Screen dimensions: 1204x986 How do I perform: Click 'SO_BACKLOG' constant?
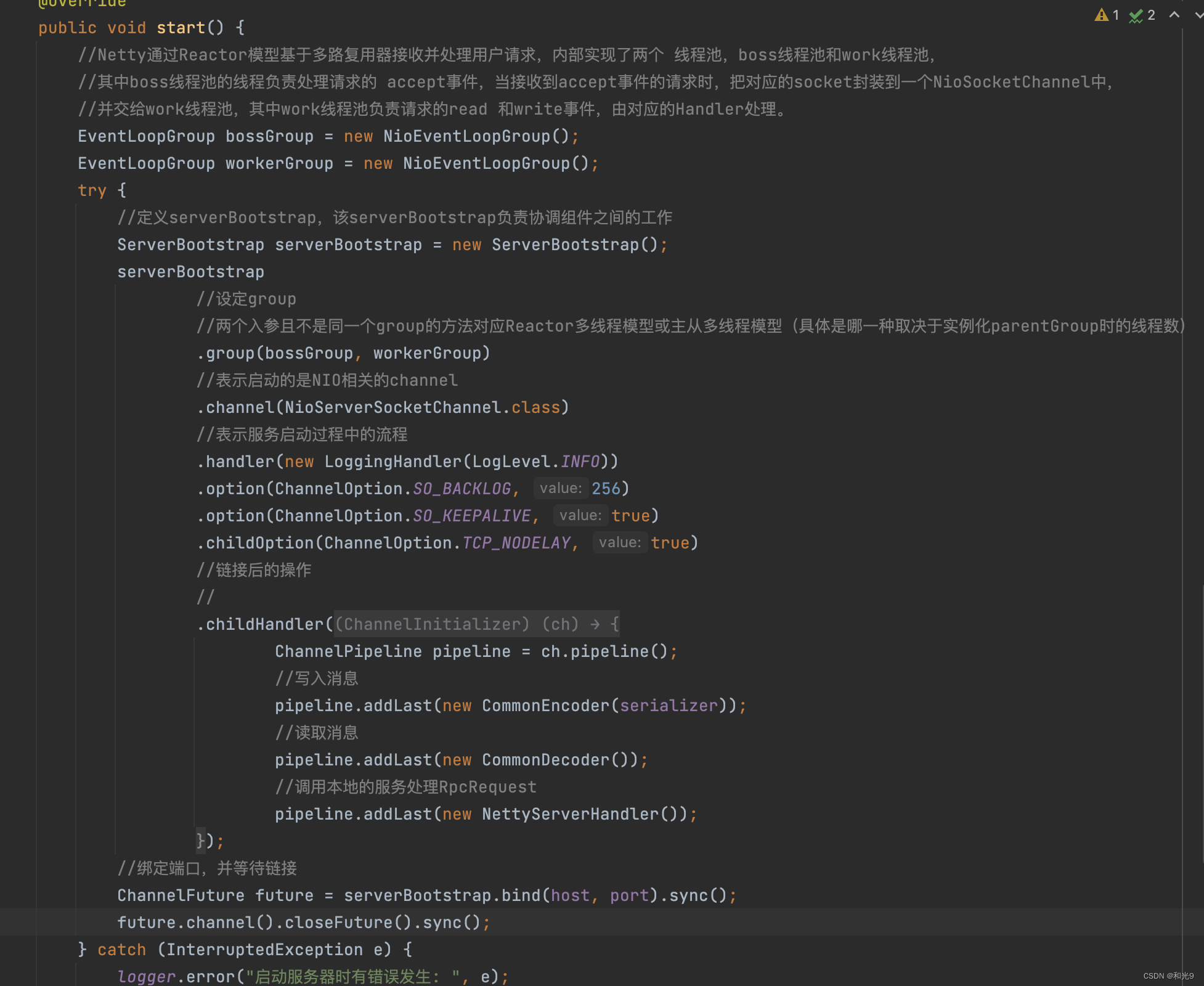coord(462,489)
